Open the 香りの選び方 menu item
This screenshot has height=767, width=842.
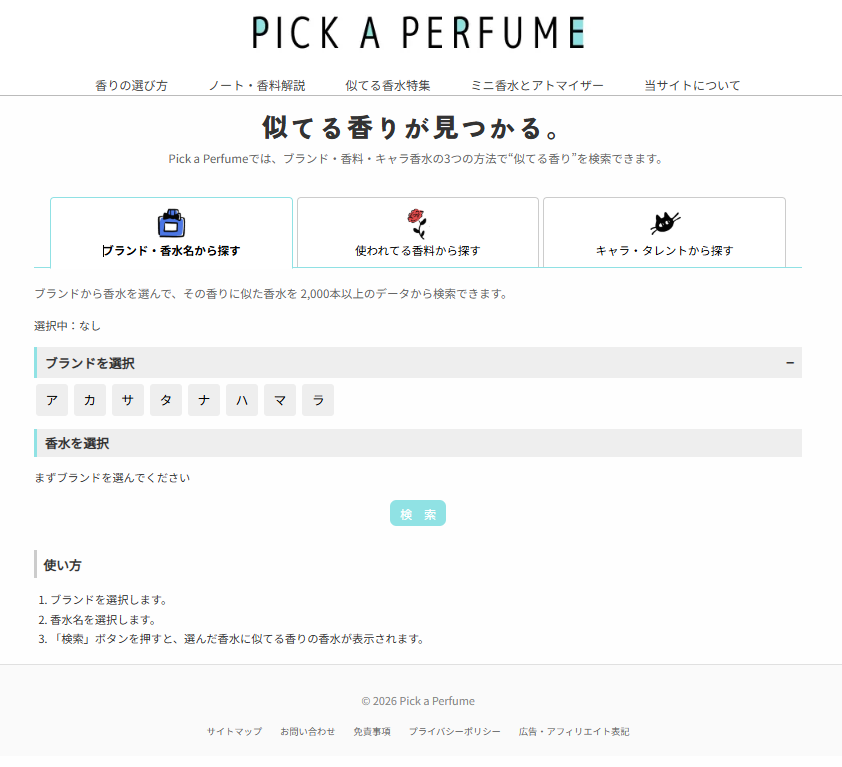coord(131,86)
